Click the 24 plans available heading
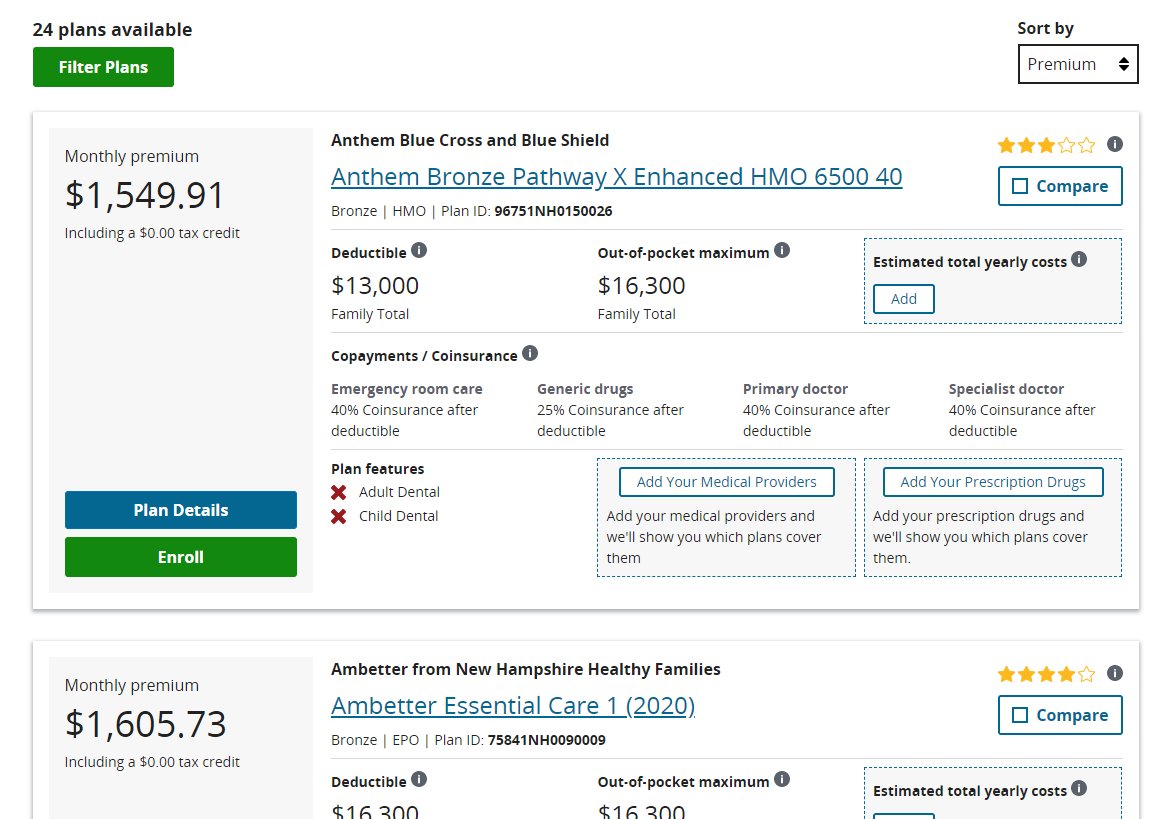The height and width of the screenshot is (819, 1172). coord(112,30)
